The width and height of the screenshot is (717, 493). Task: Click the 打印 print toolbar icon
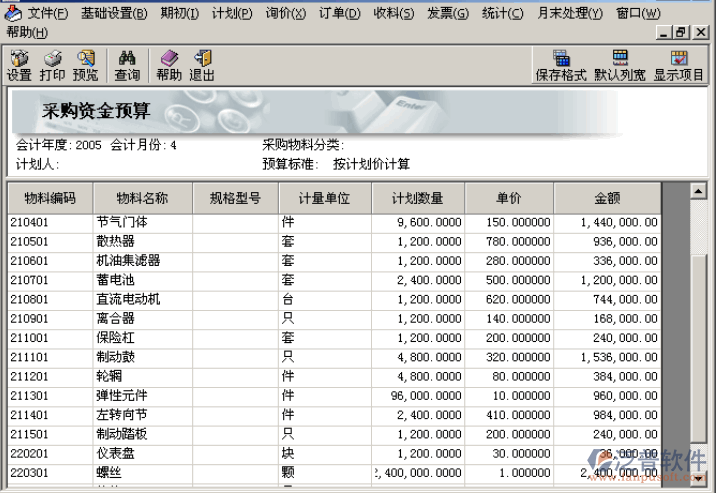pos(52,66)
